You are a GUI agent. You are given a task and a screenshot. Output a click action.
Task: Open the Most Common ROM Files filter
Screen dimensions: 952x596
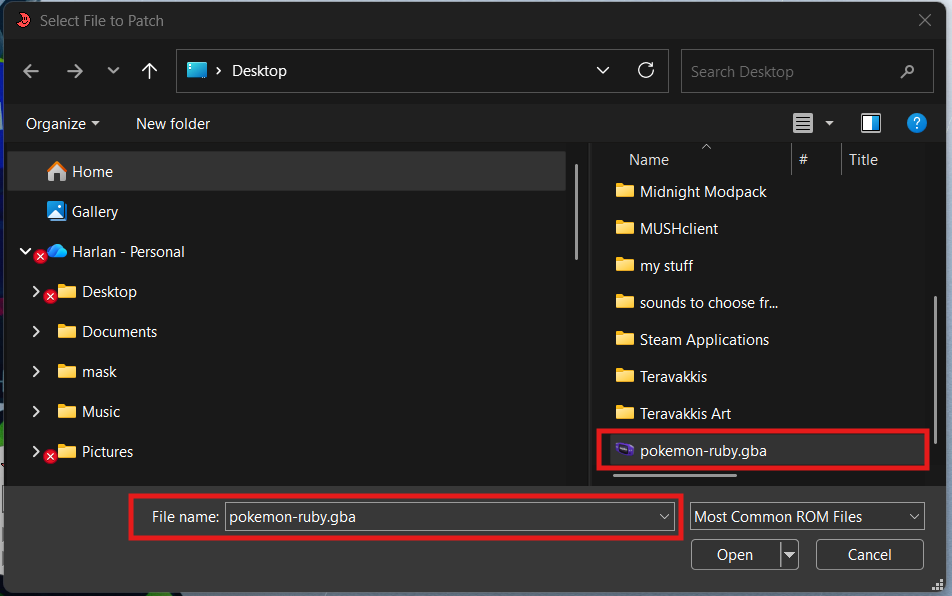pyautogui.click(x=807, y=516)
